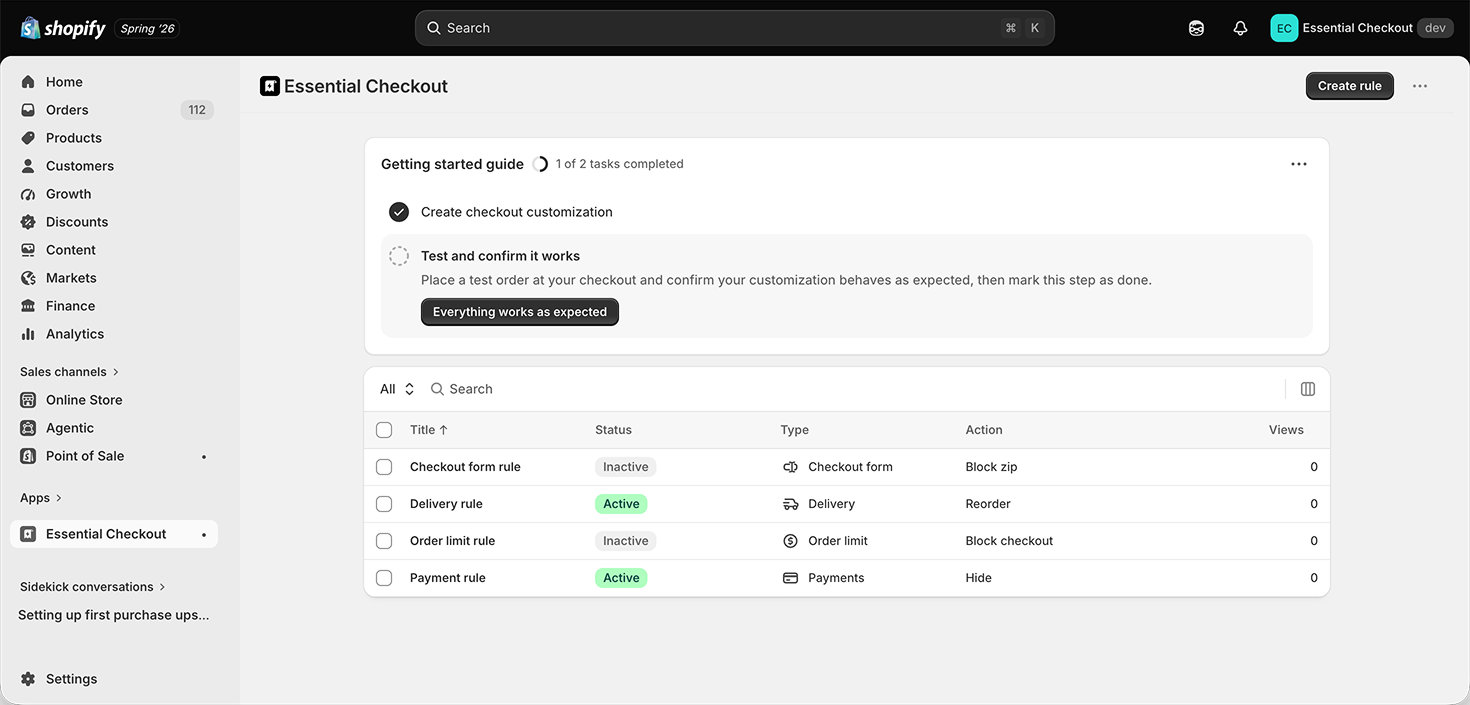Click the Growth gauge icon

[x=28, y=194]
